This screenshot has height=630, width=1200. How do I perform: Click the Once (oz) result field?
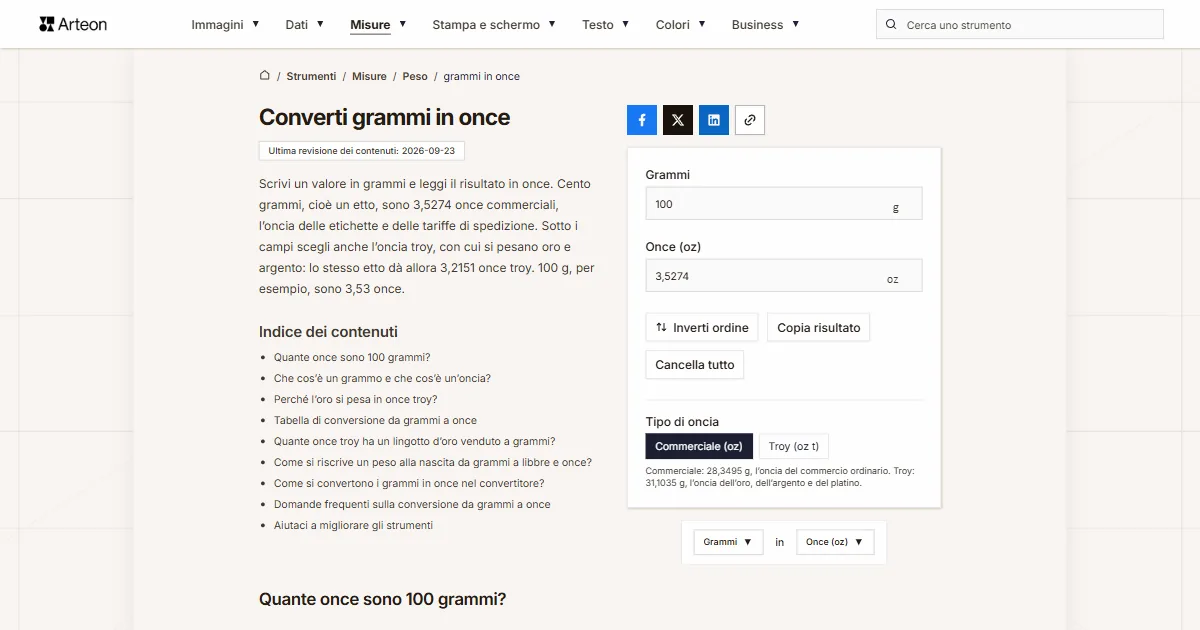784,276
